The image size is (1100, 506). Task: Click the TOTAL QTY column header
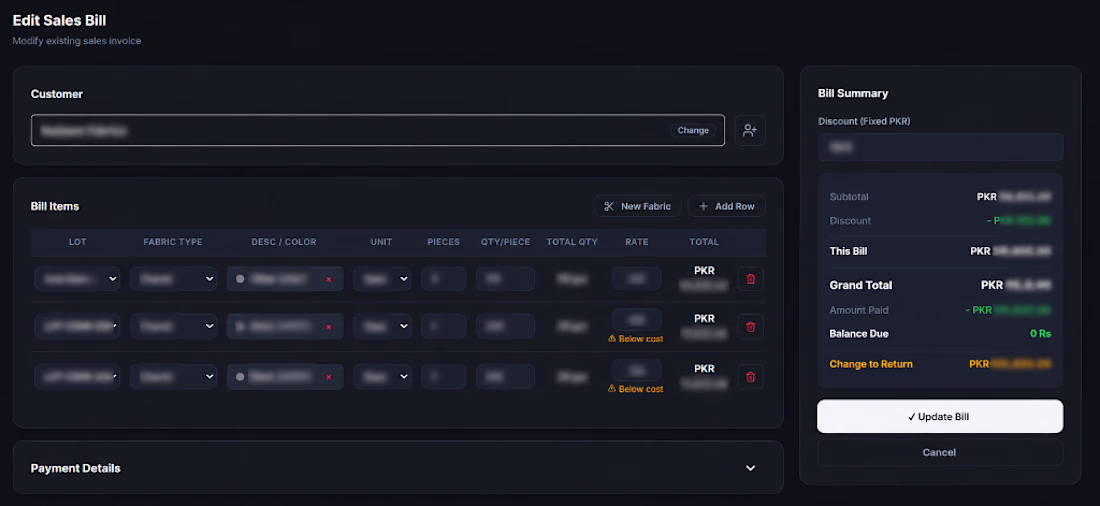[572, 242]
